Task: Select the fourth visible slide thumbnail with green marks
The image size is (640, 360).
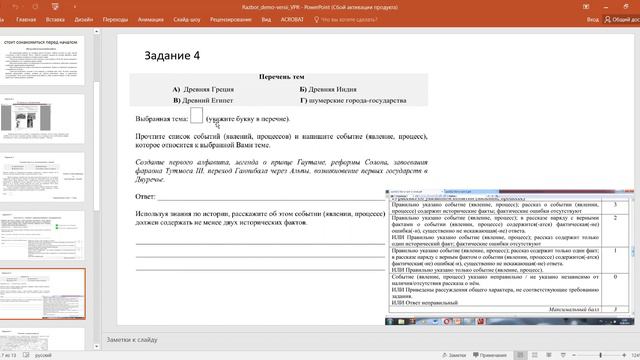Action: (x=42, y=236)
